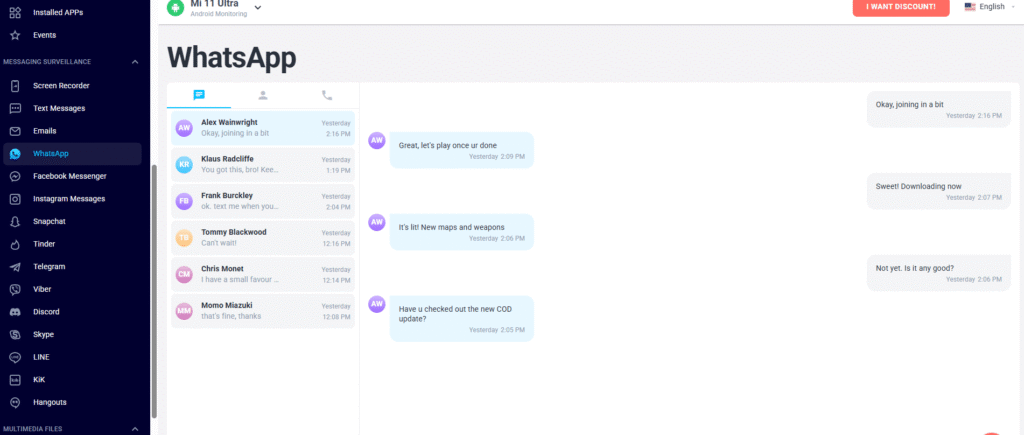Screen dimensions: 1024x435
Task: Select the Snapchat ghost icon
Action: click(x=15, y=221)
